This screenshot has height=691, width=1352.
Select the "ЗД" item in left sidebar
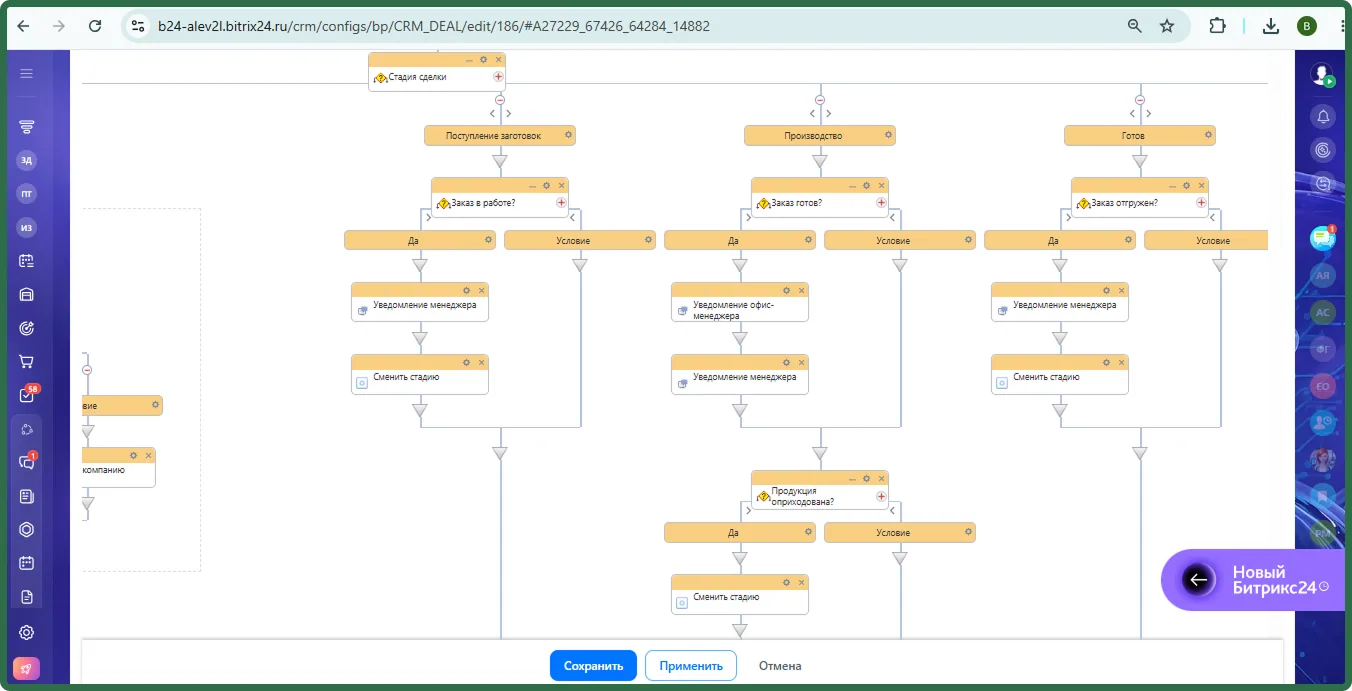coord(27,160)
